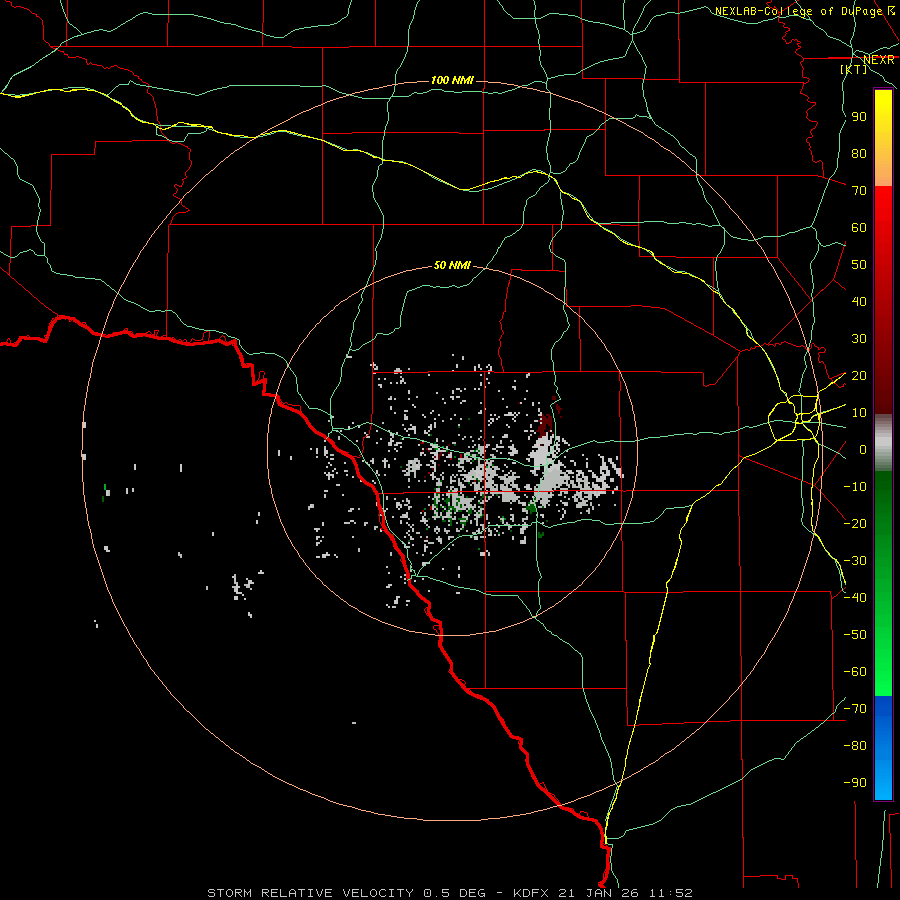Click the '-50' label on the color scale

(855, 634)
